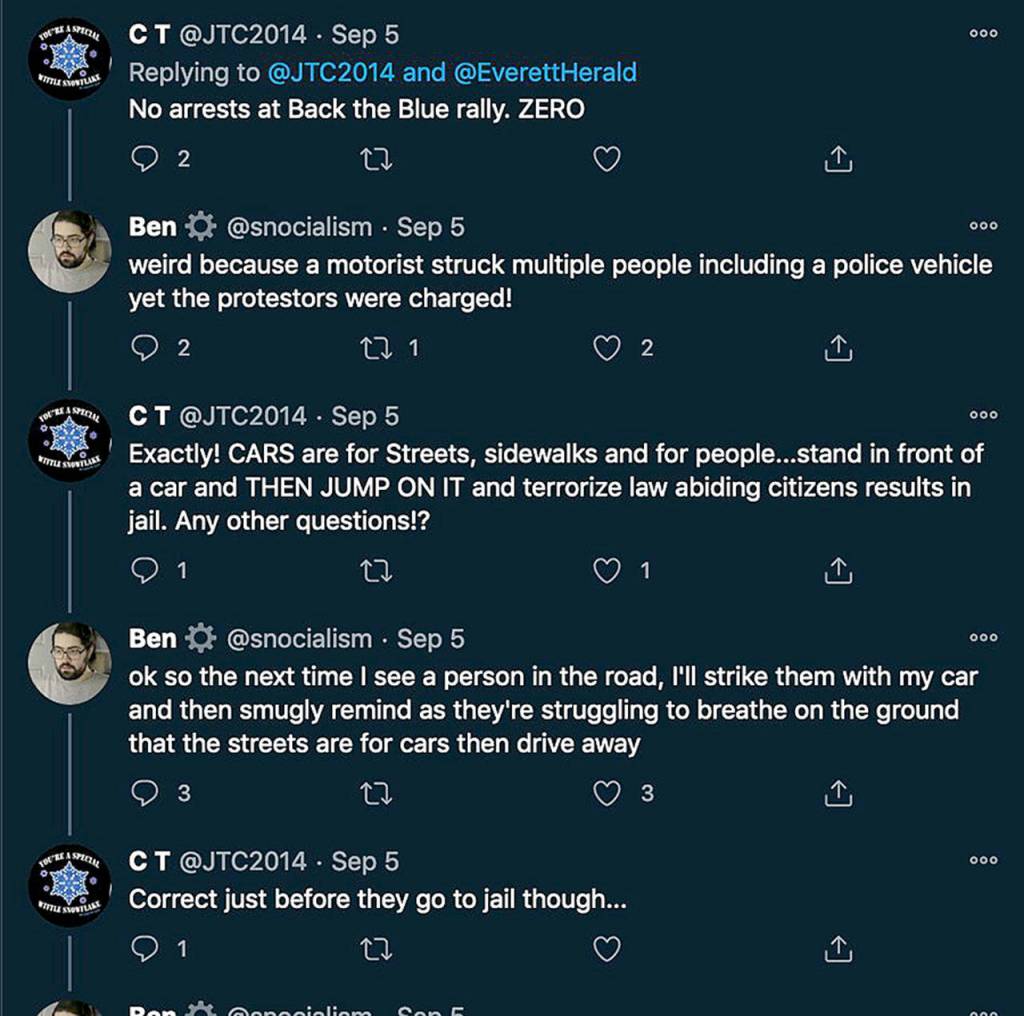Like the "No arrests at Back the Blue rally" tweet
The width and height of the screenshot is (1024, 1016).
coord(607,159)
